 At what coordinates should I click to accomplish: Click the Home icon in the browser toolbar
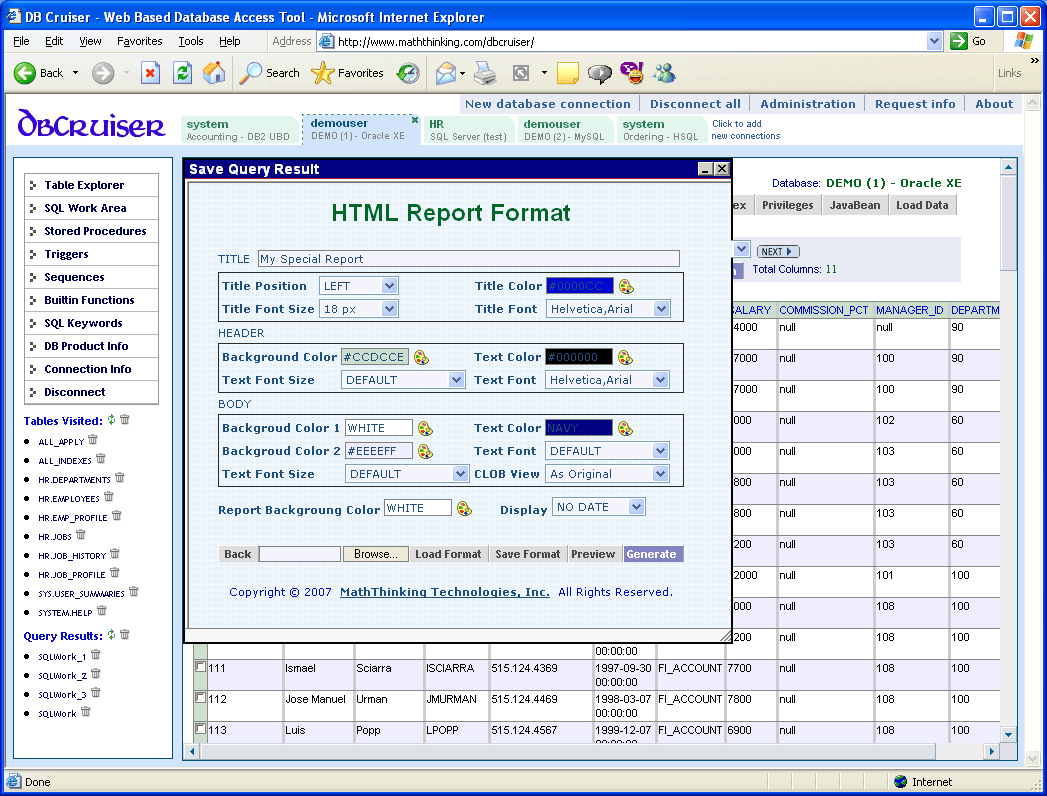pos(214,72)
